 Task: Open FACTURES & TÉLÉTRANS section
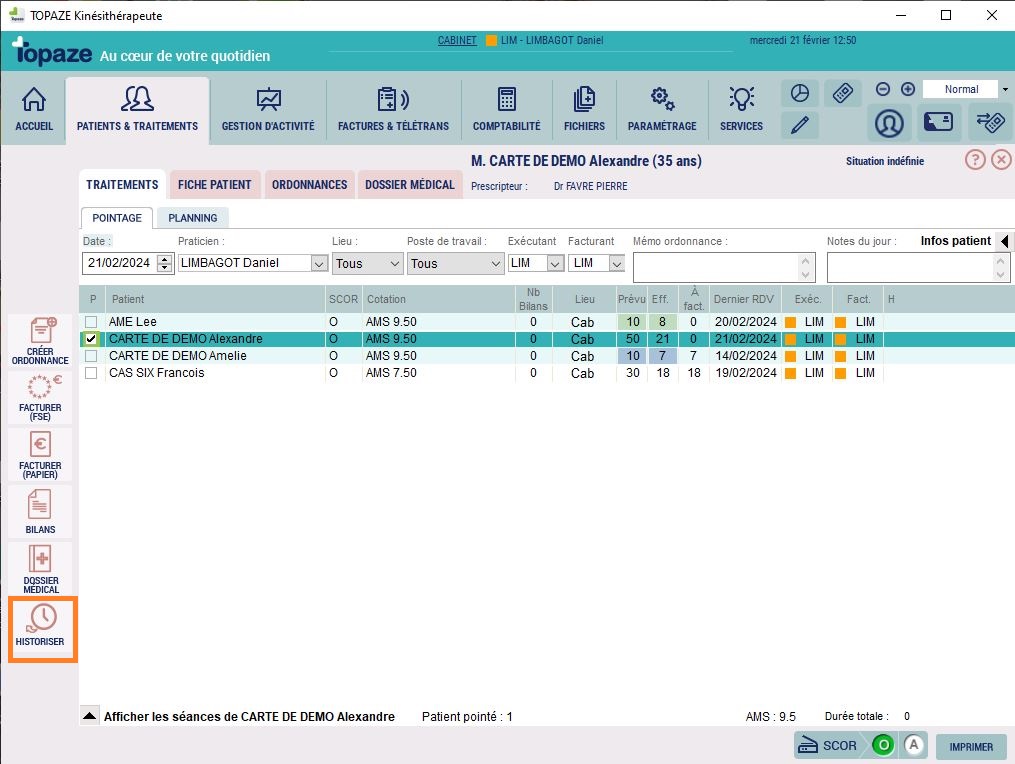393,109
